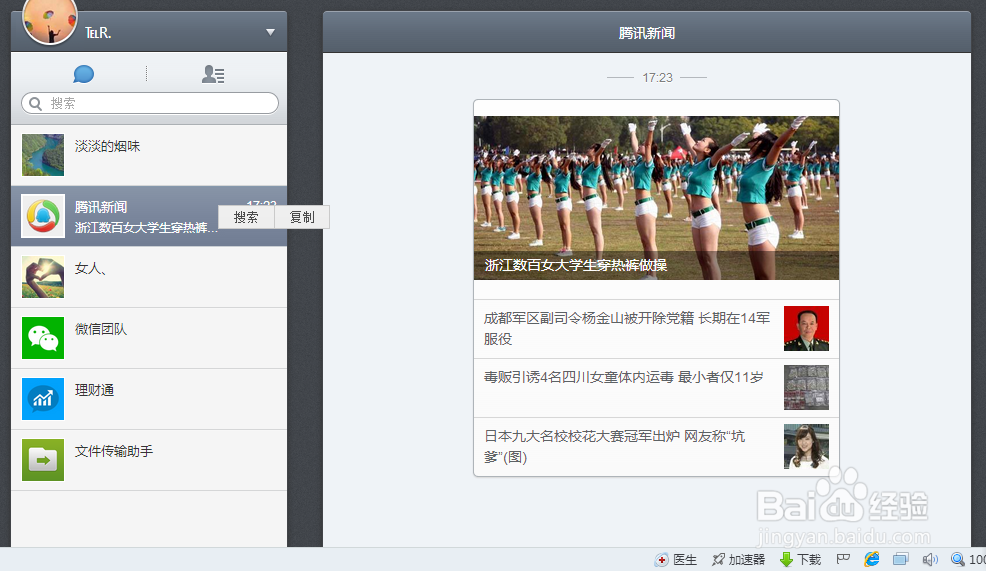Select the 腾讯新闻 conversation name

(x=101, y=207)
